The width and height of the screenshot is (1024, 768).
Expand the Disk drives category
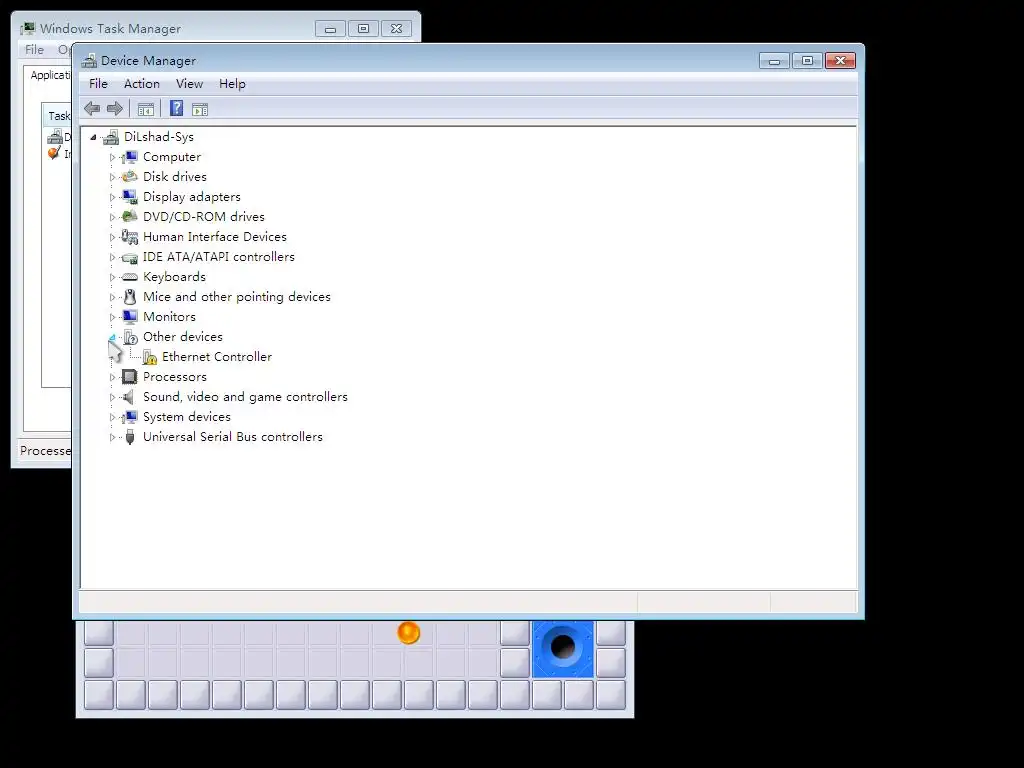(x=112, y=177)
